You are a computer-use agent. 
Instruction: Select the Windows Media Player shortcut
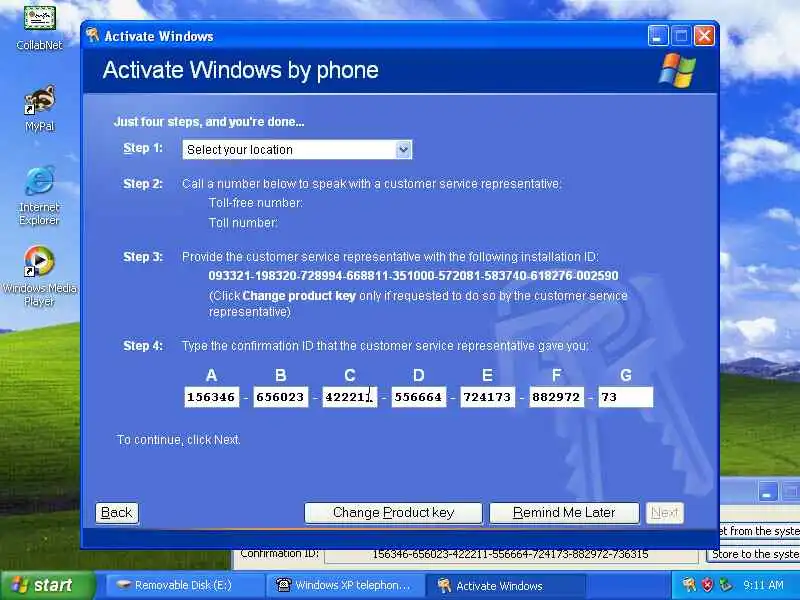[39, 276]
